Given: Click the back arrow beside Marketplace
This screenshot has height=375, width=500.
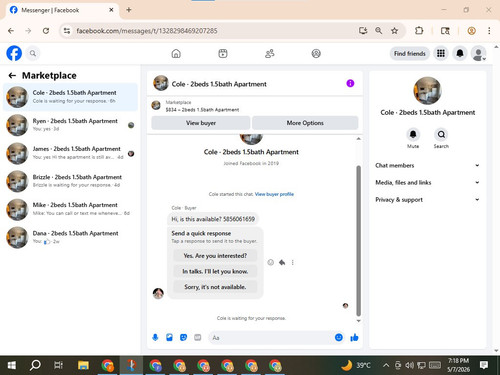Looking at the screenshot, I should coord(12,76).
